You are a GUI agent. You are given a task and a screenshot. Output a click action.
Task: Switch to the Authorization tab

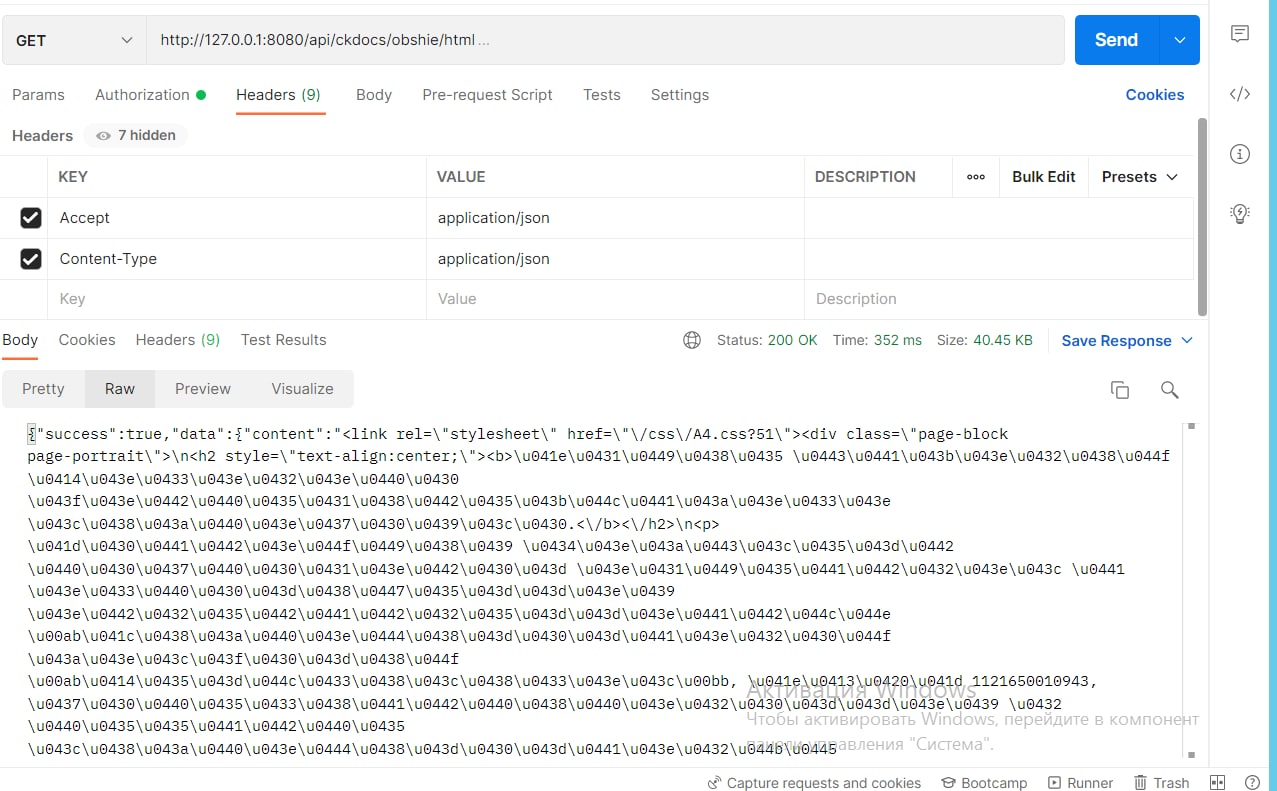tap(150, 95)
